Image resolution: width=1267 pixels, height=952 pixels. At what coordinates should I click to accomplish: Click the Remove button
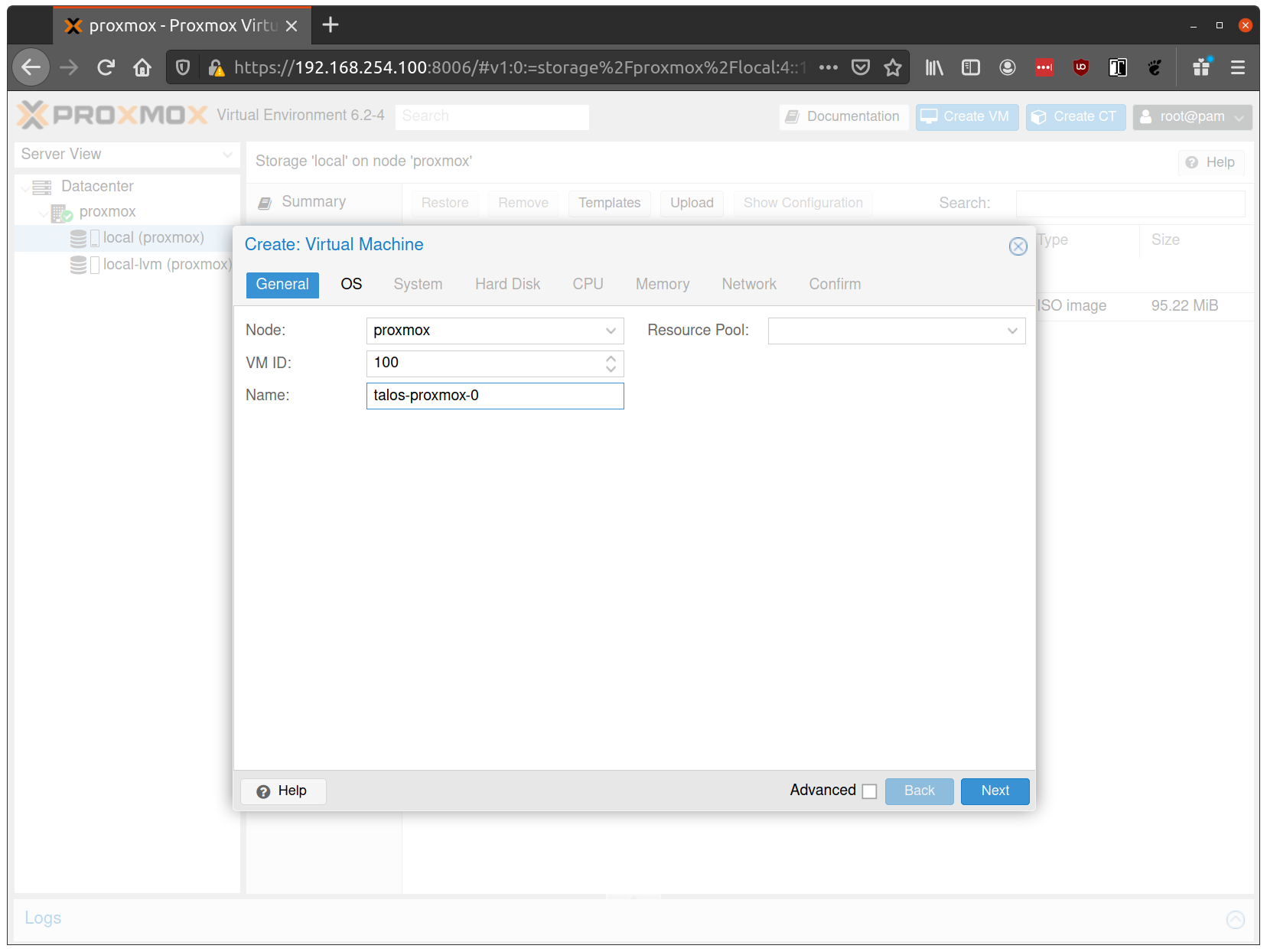523,204
